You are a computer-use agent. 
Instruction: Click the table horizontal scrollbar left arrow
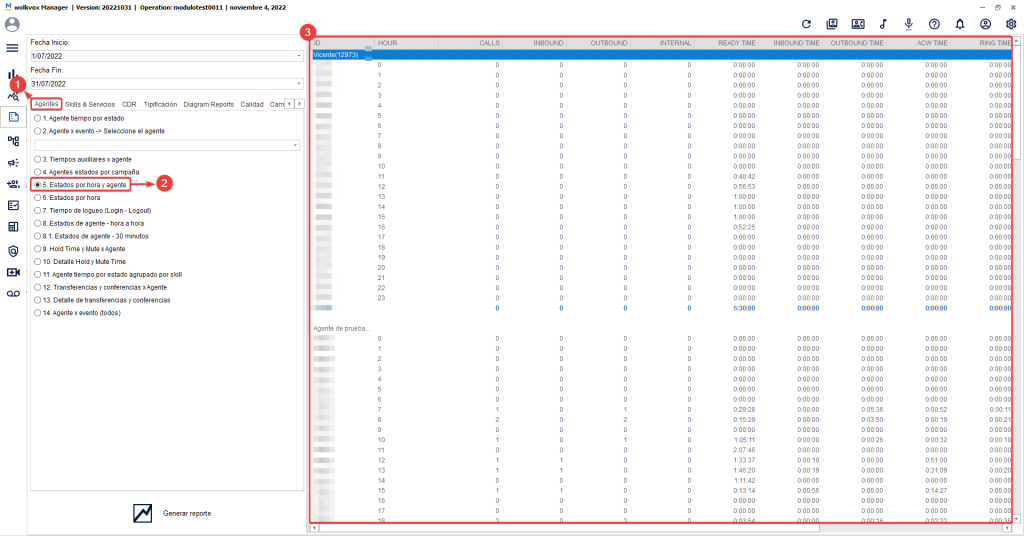pos(315,528)
